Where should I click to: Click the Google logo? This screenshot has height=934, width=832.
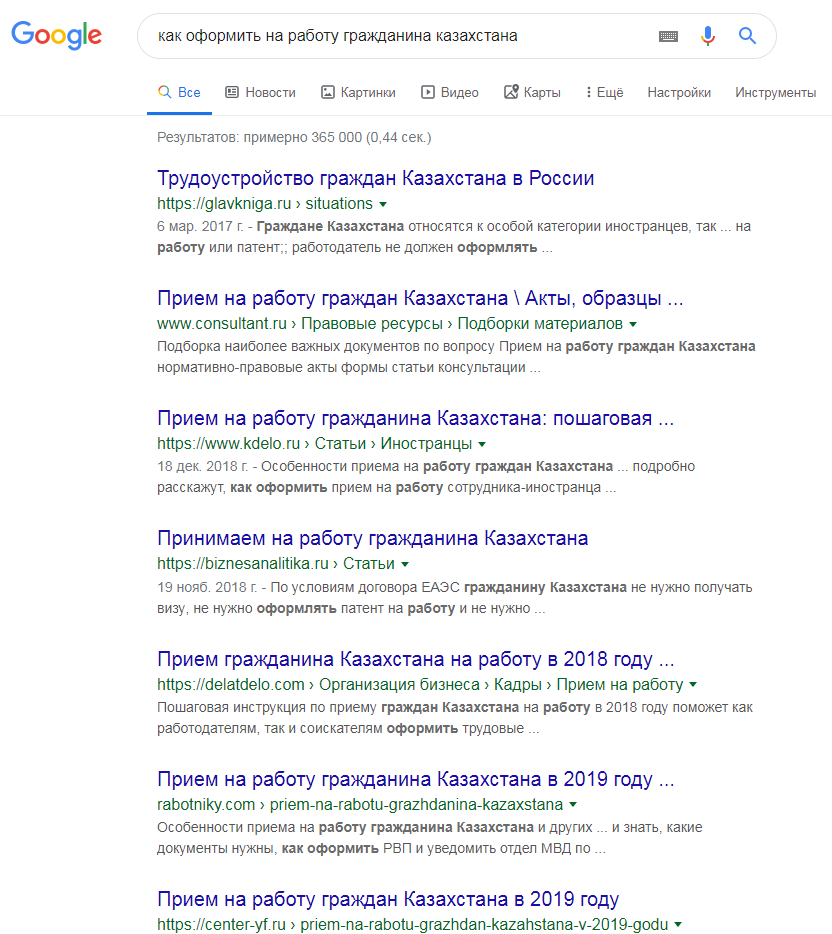(x=57, y=35)
